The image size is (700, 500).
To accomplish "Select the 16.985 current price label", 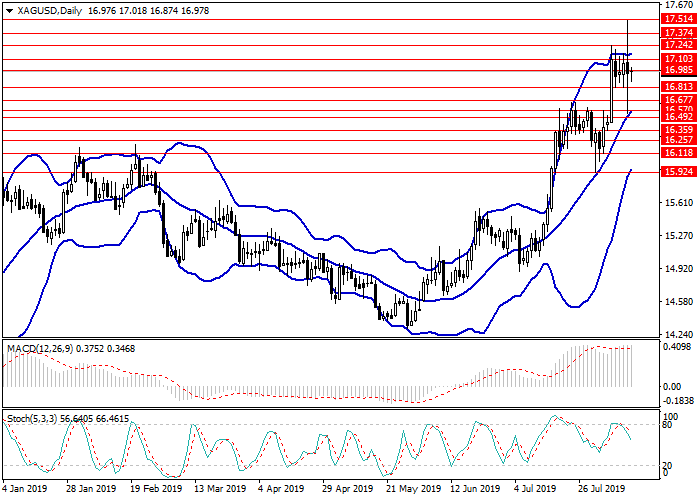I will coord(678,70).
